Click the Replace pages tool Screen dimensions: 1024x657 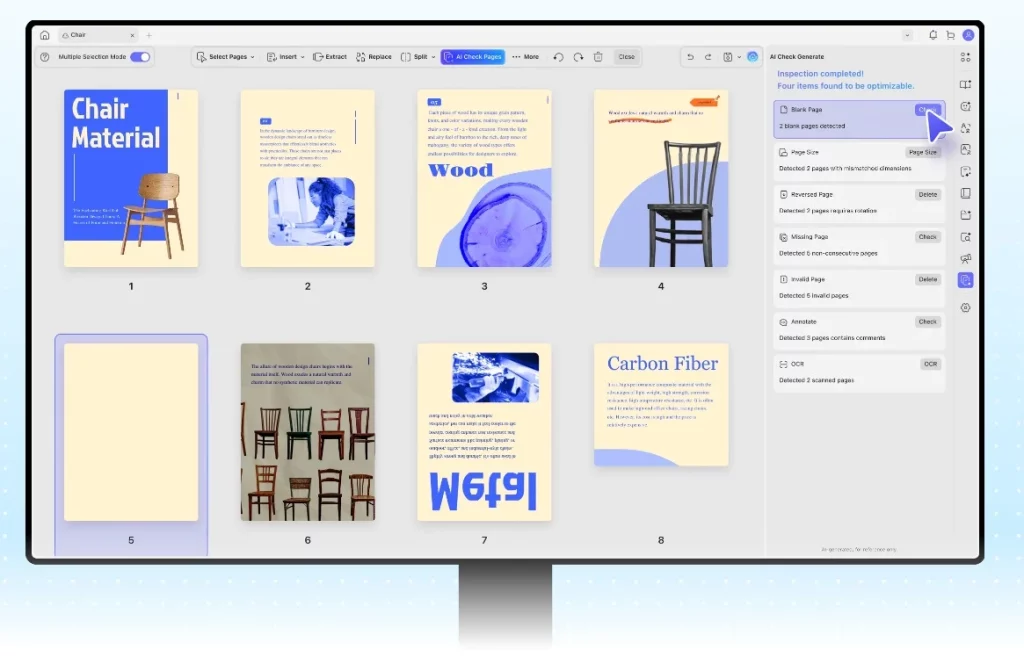tap(374, 57)
